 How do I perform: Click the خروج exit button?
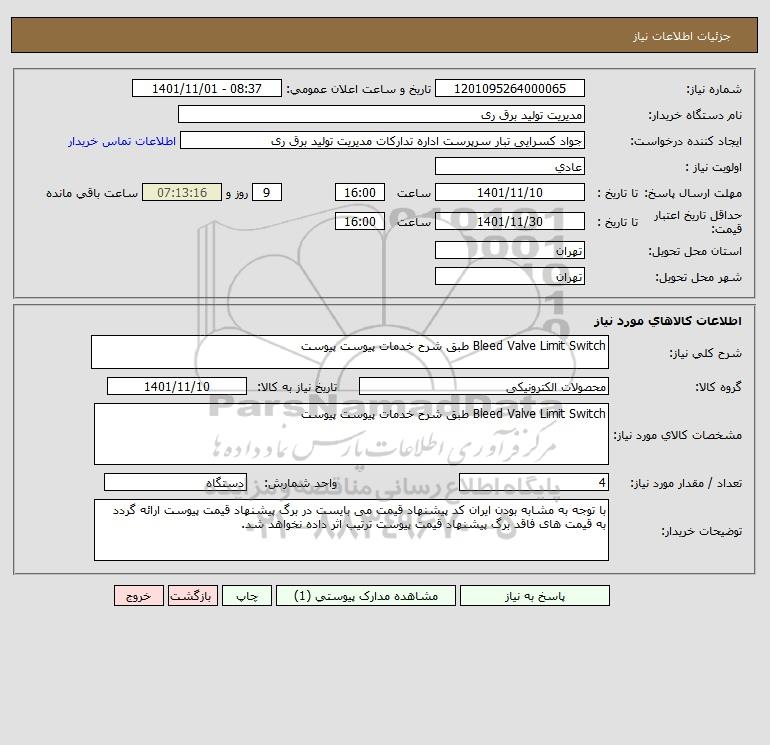[138, 596]
